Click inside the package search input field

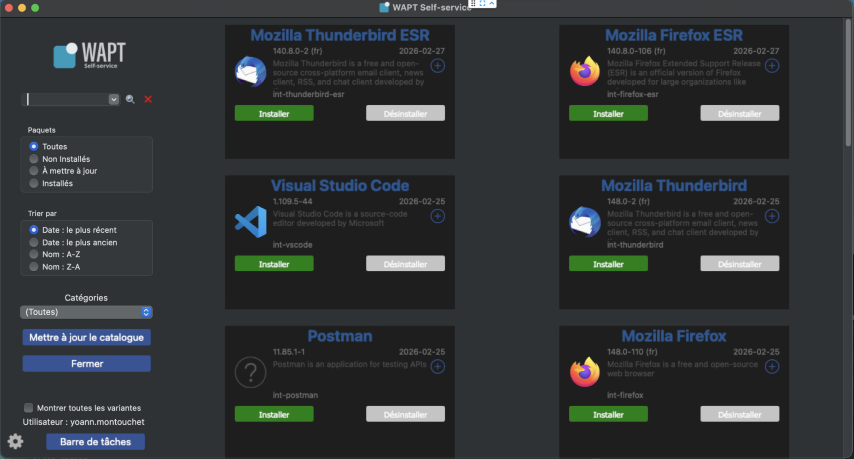(66, 100)
